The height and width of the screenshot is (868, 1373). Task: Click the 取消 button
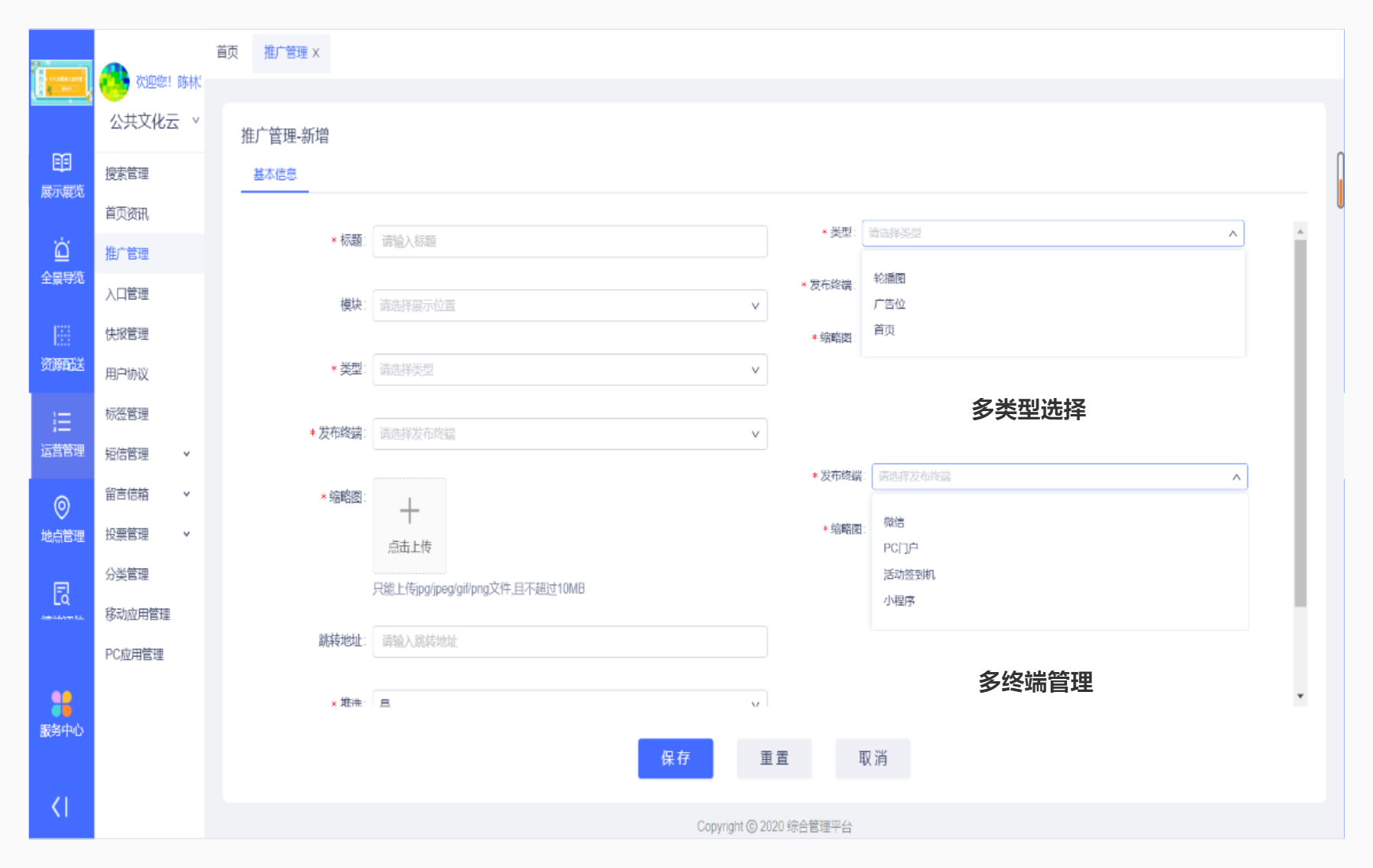pyautogui.click(x=873, y=759)
